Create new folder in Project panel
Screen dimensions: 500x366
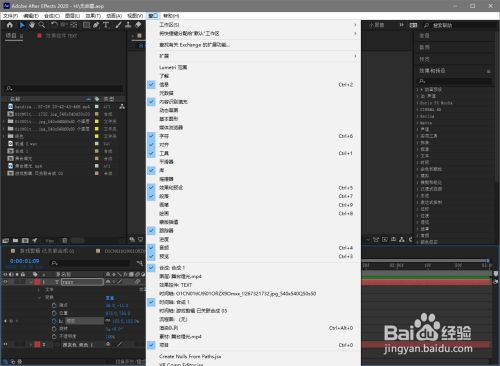point(15,240)
